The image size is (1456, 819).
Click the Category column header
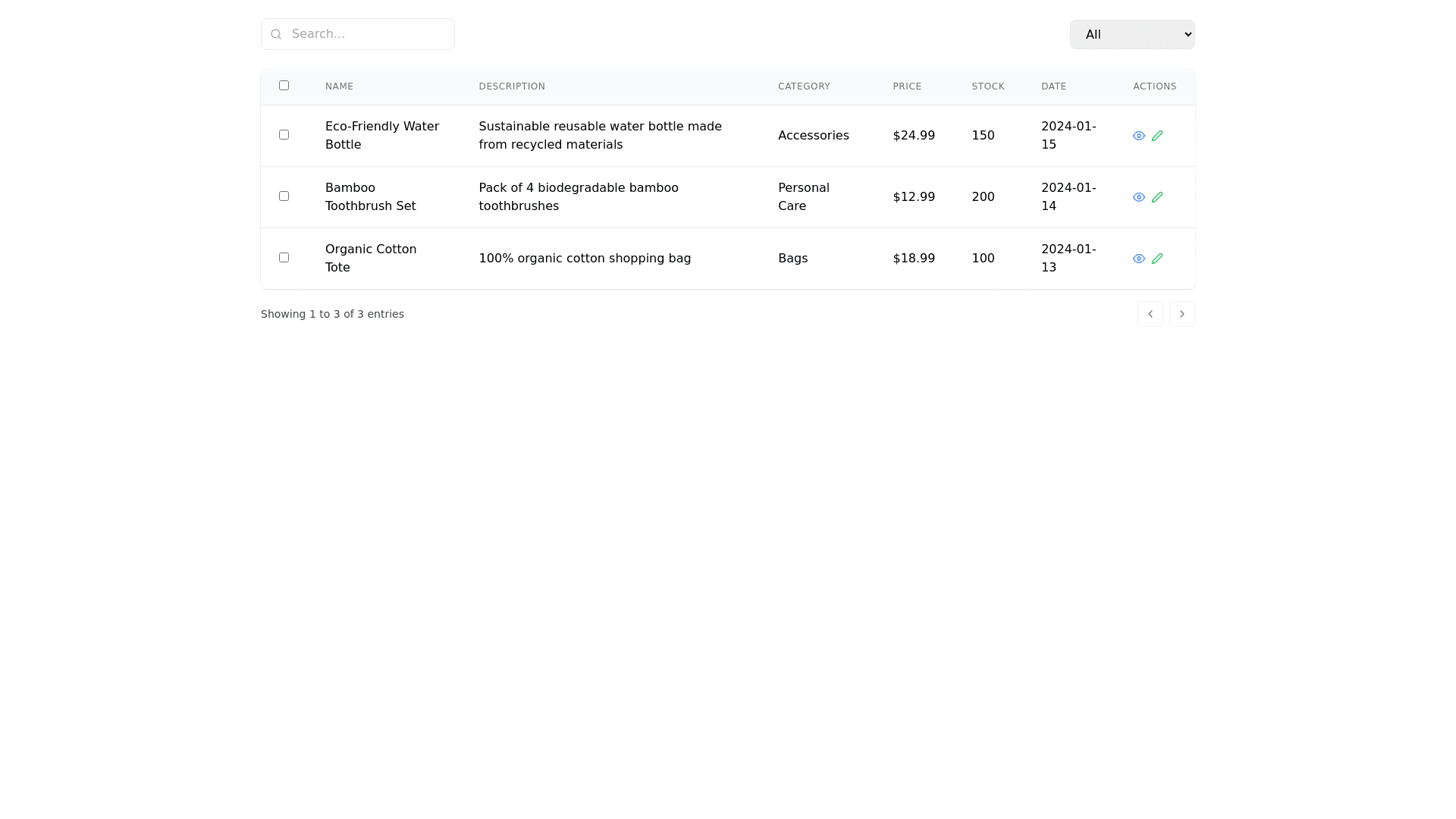[x=803, y=86]
